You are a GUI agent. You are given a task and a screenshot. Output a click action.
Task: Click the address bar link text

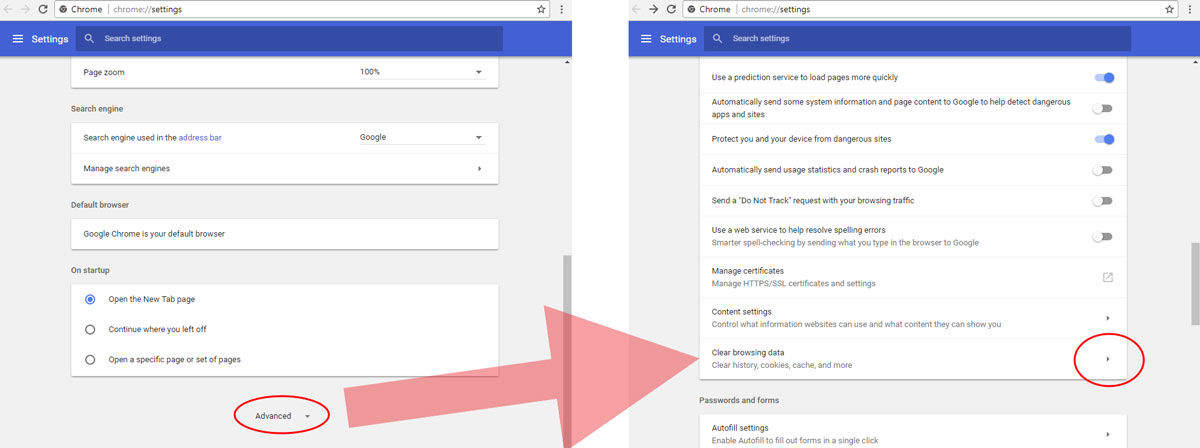click(x=200, y=137)
